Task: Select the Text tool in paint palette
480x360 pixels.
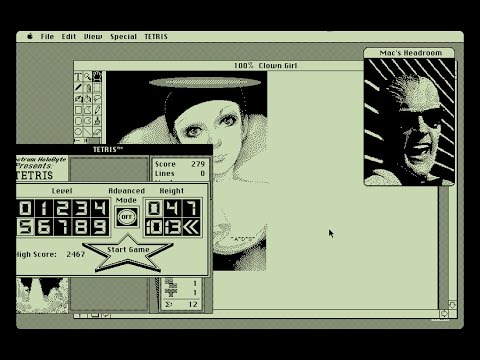Action: (x=78, y=77)
